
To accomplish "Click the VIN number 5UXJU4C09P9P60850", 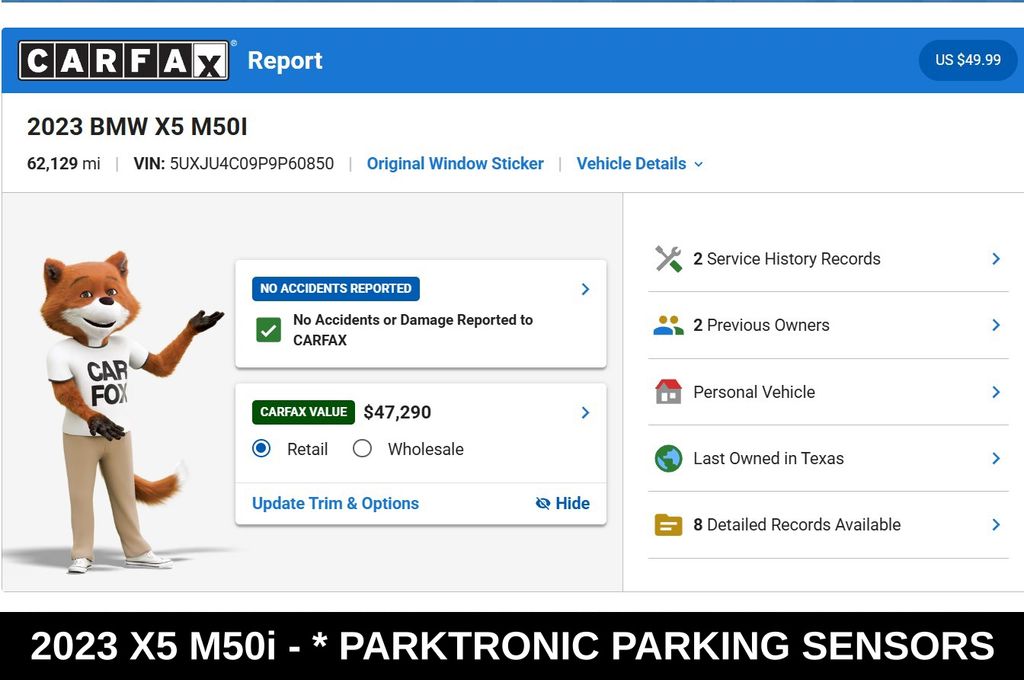I will [251, 163].
